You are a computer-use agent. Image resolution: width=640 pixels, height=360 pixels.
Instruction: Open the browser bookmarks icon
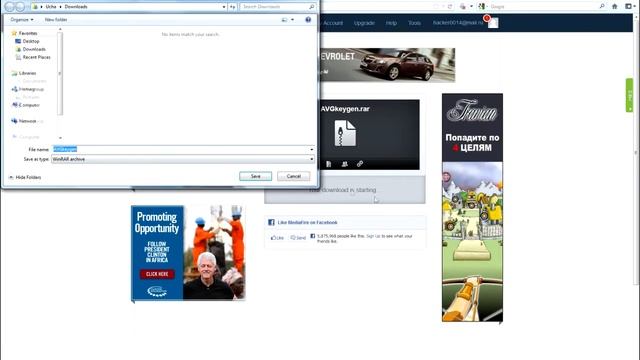click(629, 7)
